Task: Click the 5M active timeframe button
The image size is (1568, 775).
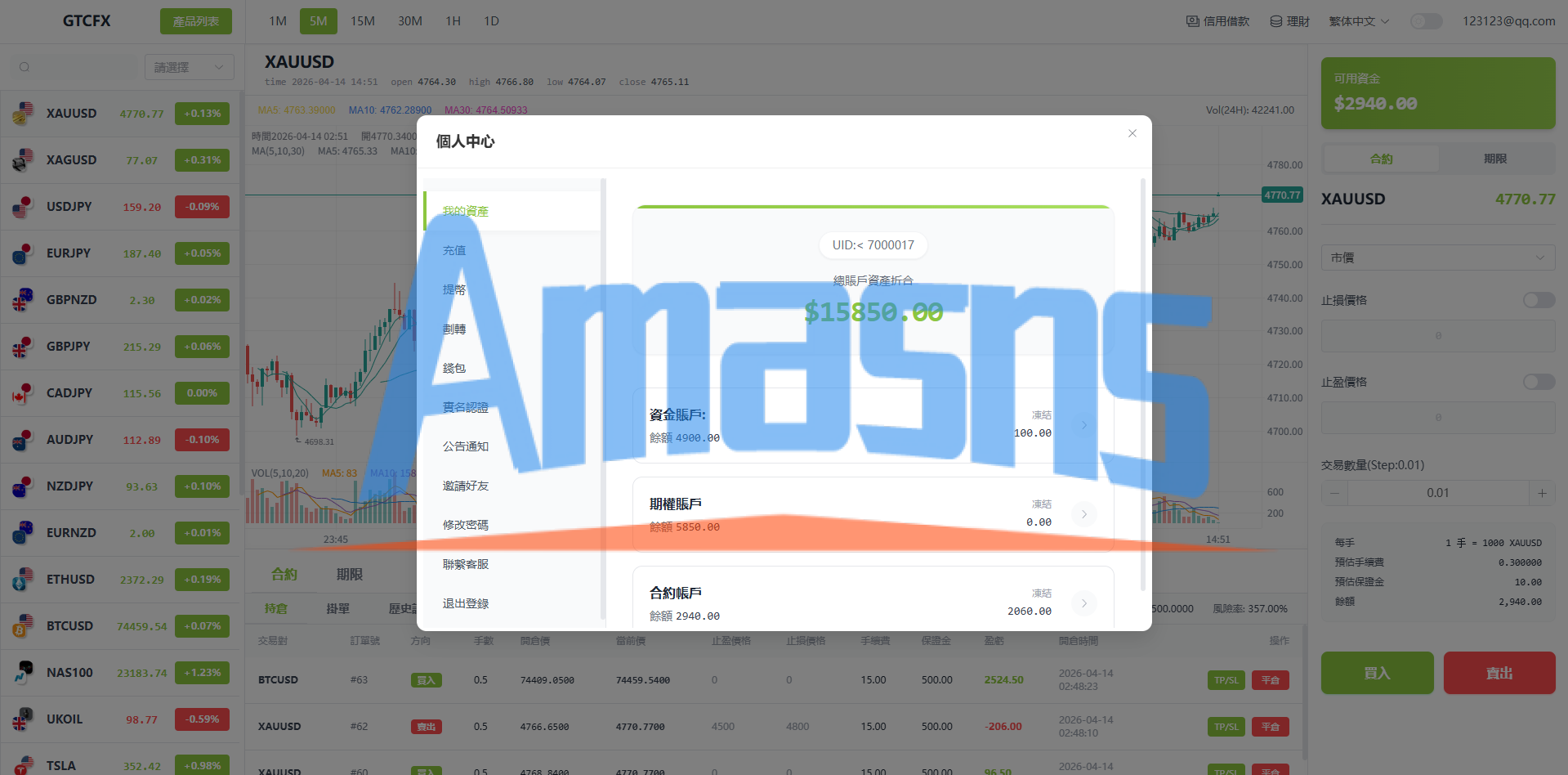Action: 319,21
